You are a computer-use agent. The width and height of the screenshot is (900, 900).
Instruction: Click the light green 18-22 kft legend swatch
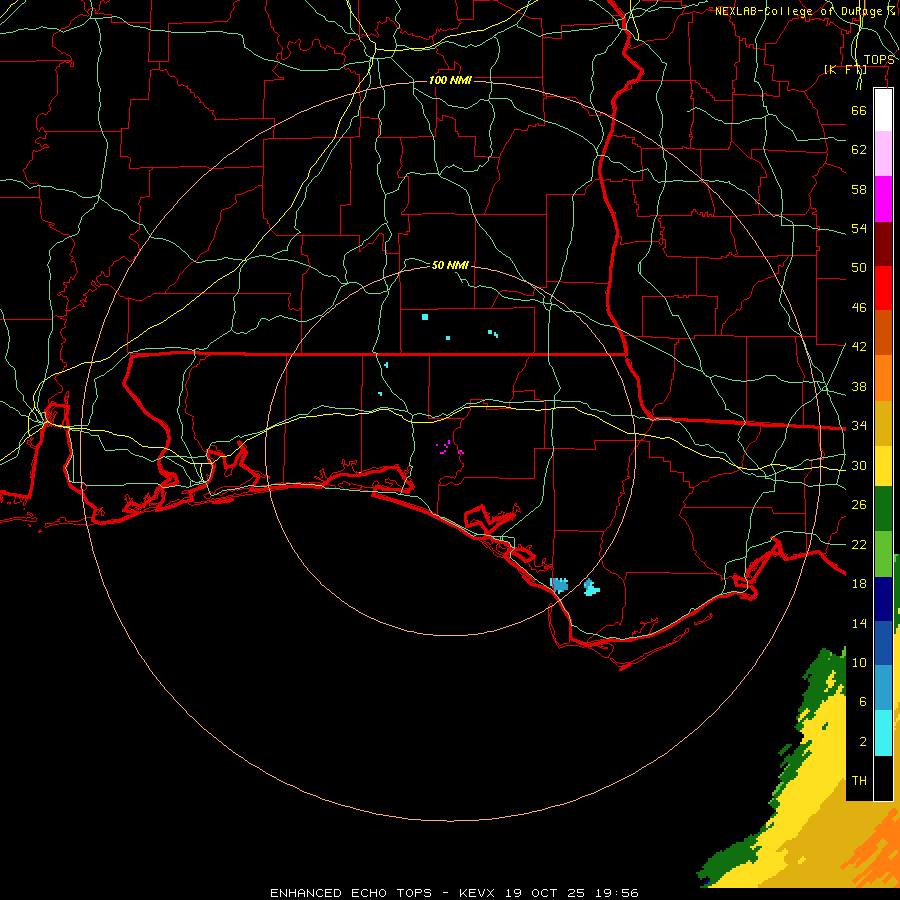click(x=883, y=554)
